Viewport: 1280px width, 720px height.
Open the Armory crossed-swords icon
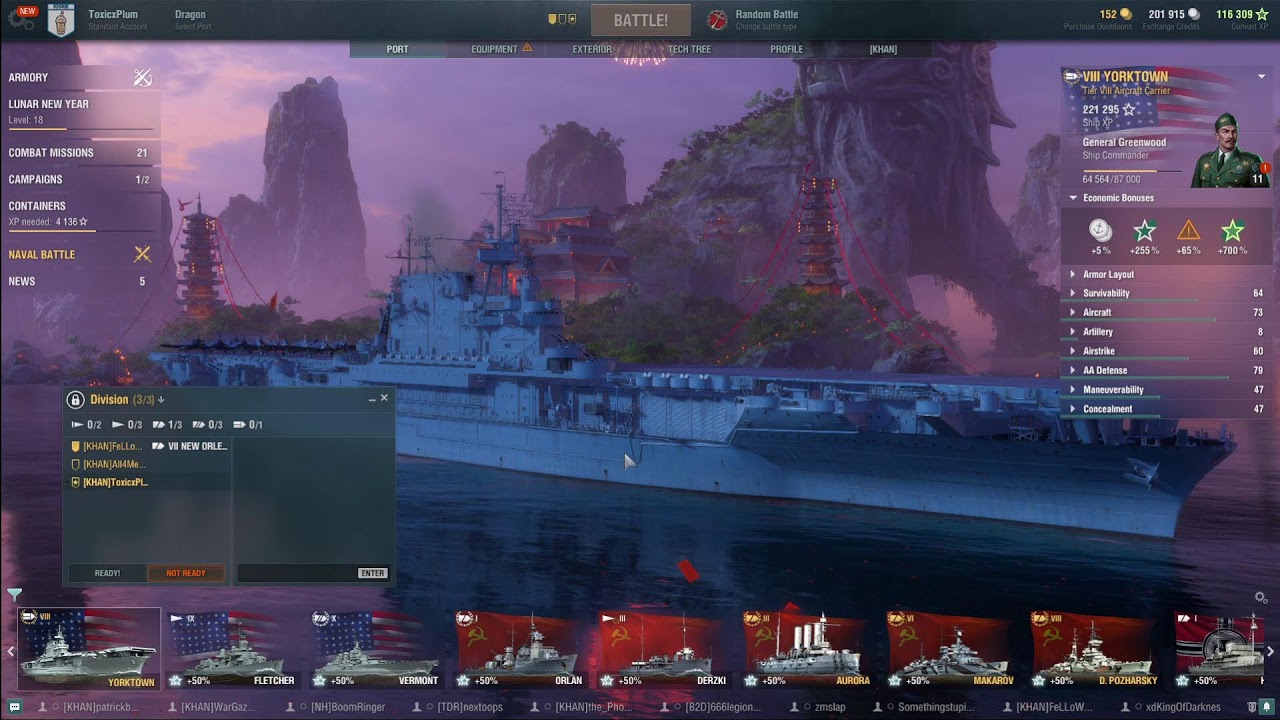coord(143,77)
